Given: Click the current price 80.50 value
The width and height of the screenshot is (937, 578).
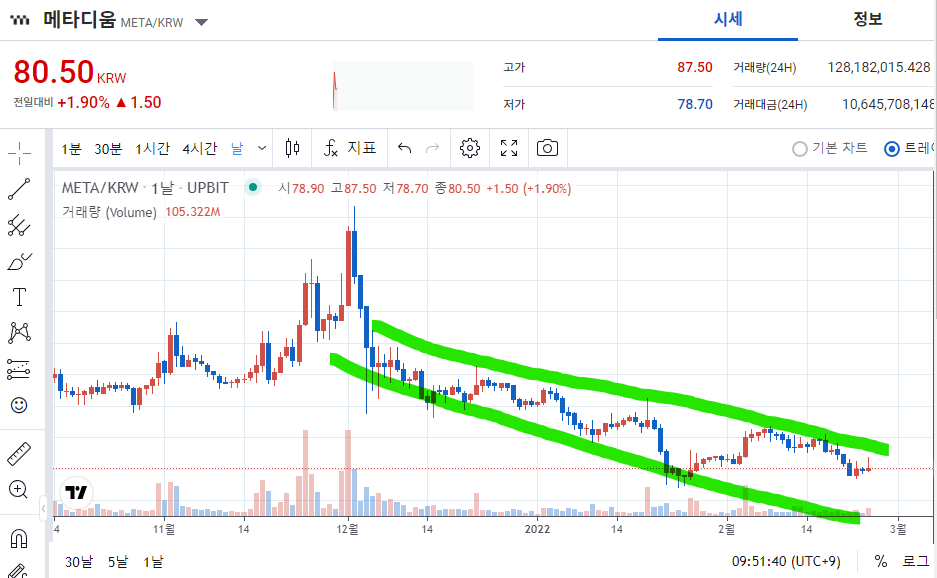Looking at the screenshot, I should [x=54, y=72].
